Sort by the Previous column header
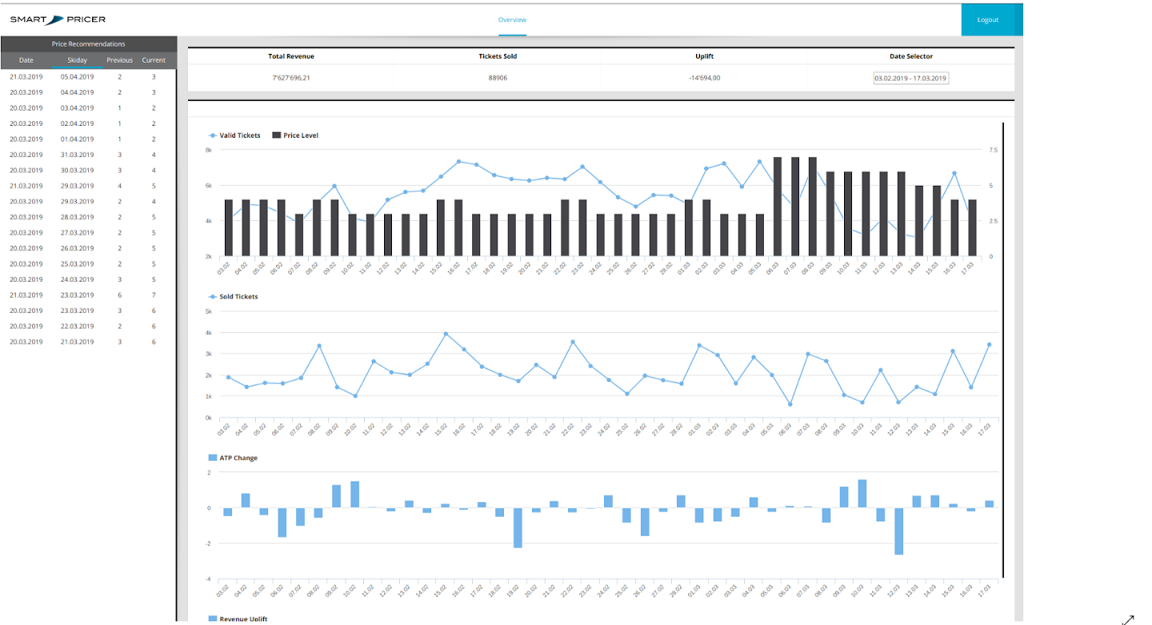Viewport: 1152px width, 625px height. pos(119,60)
